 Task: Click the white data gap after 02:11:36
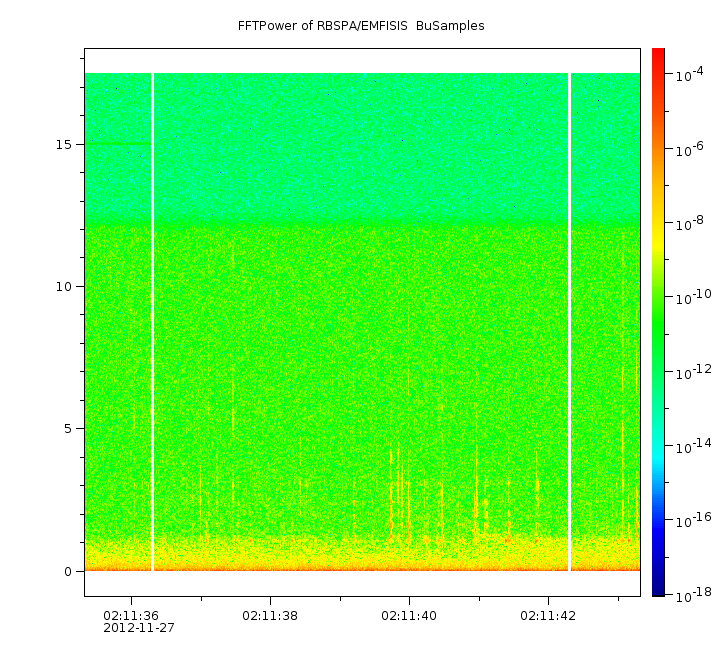152,320
